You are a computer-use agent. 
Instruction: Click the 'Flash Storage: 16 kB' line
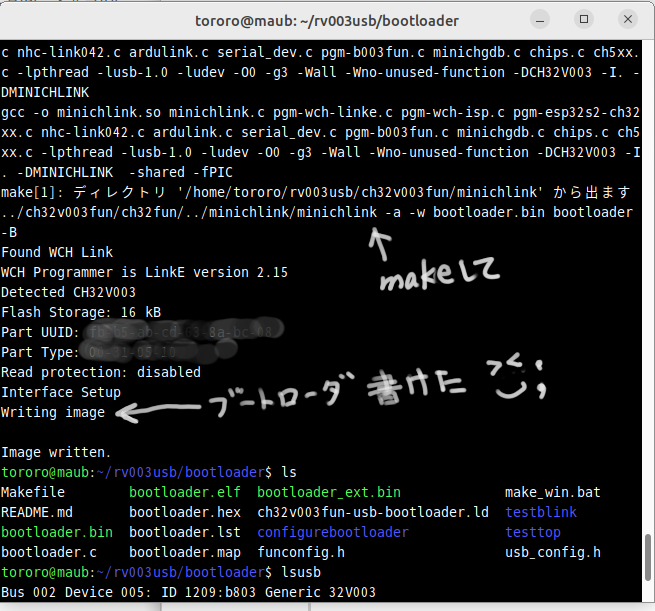pyautogui.click(x=81, y=312)
